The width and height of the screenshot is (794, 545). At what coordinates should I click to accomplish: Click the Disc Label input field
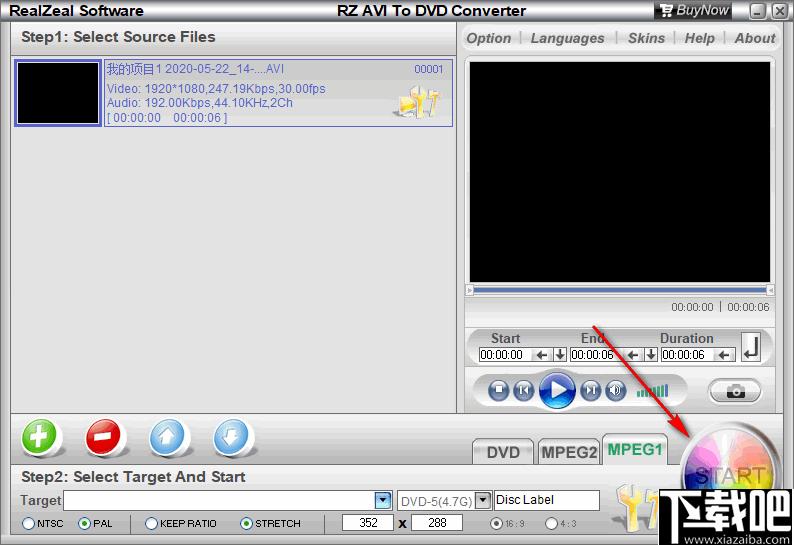coord(547,500)
